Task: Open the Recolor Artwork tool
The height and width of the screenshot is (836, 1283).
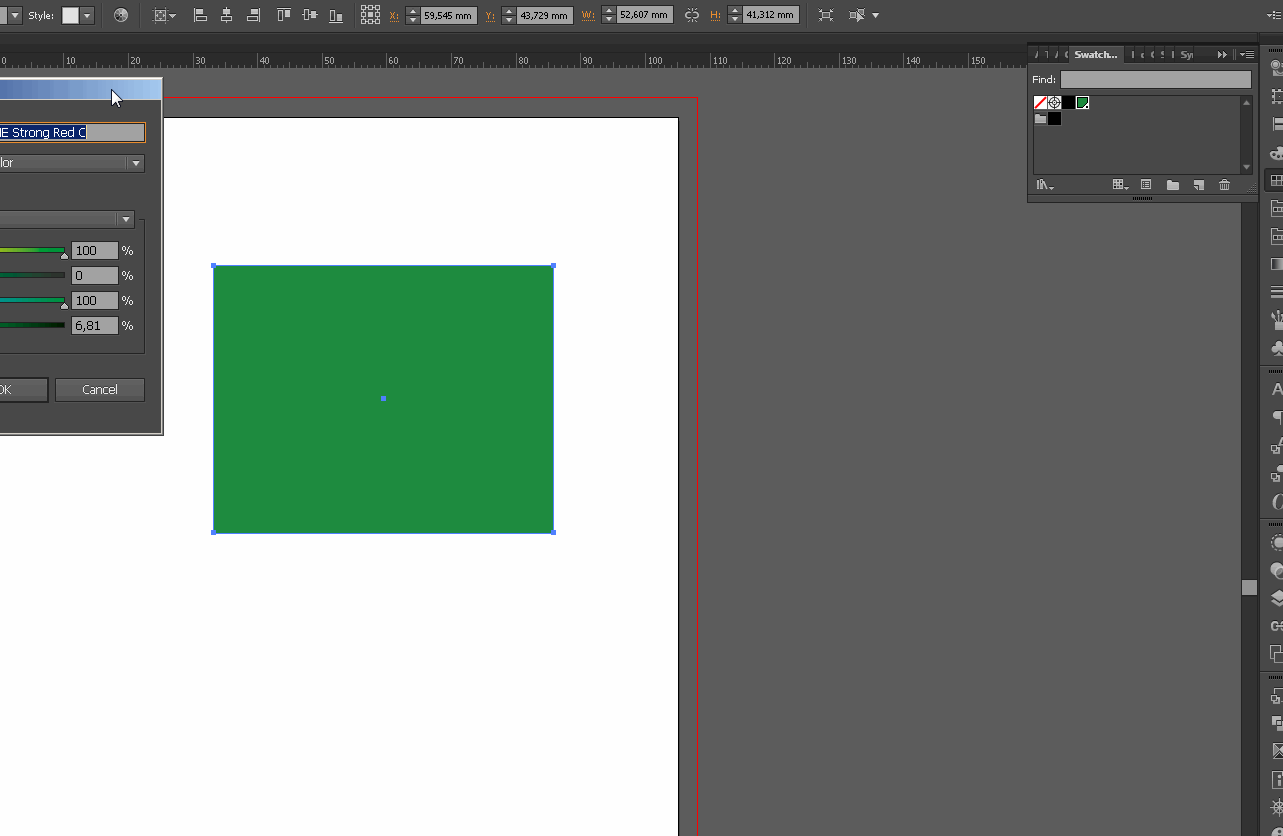Action: [121, 15]
